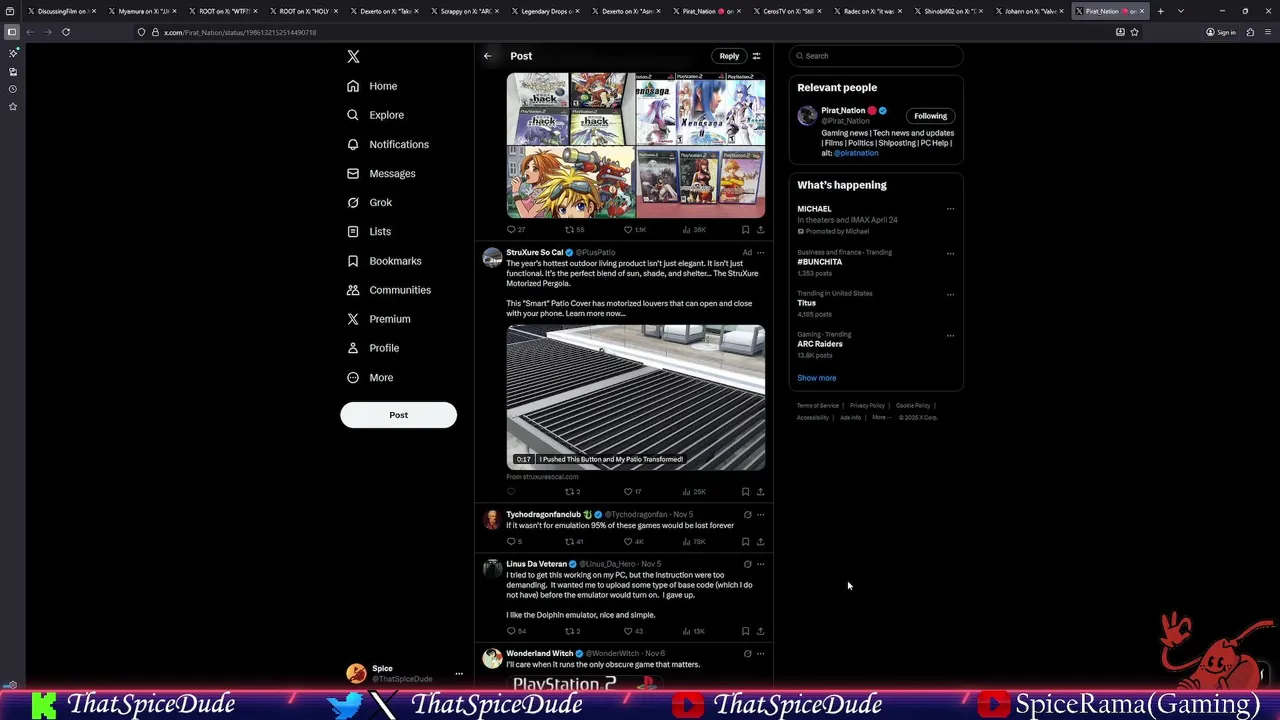Share Tychodragonfanclub's reply
Viewport: 1280px width, 720px height.
(x=760, y=542)
